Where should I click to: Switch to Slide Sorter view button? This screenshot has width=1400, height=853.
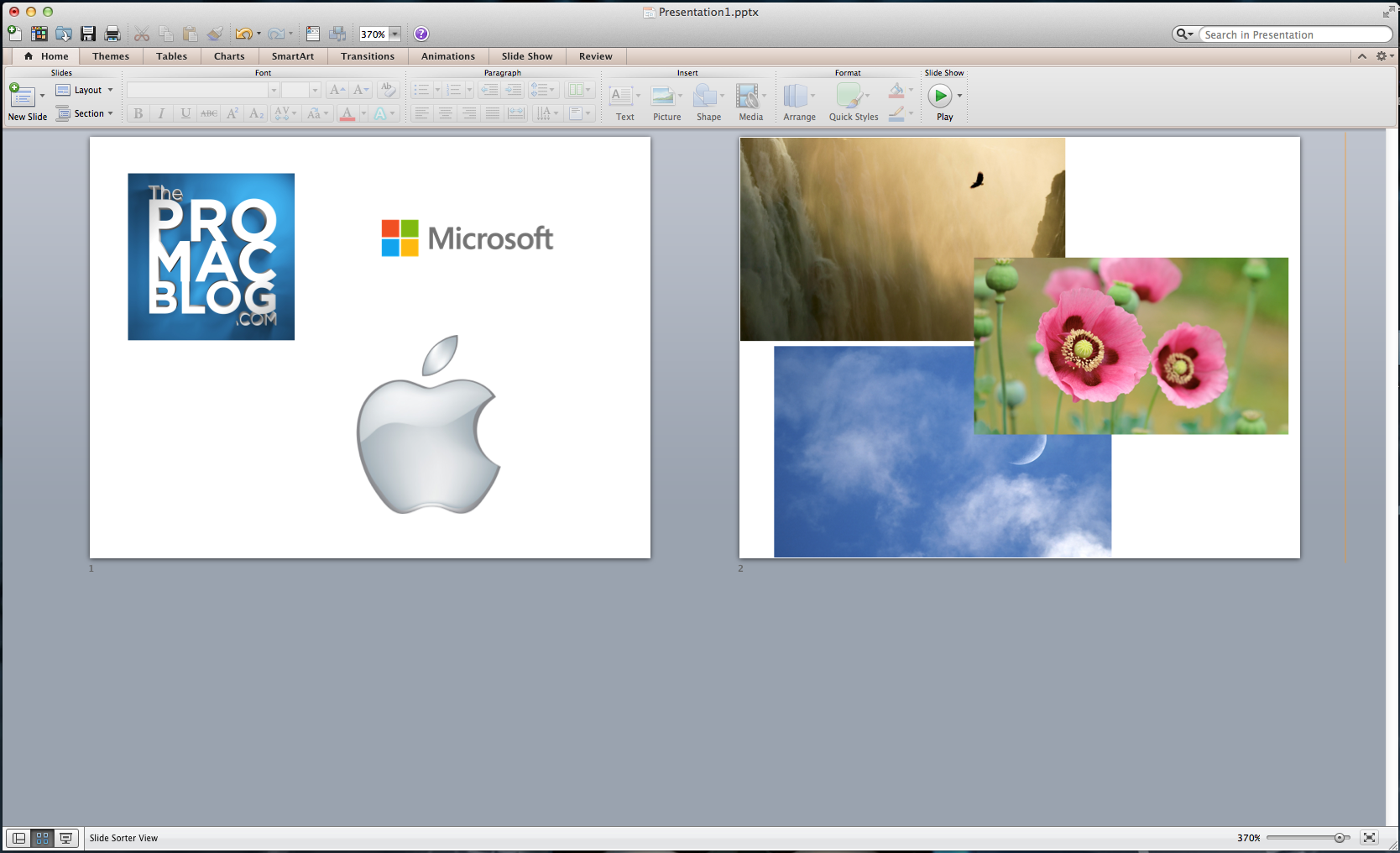pos(42,838)
